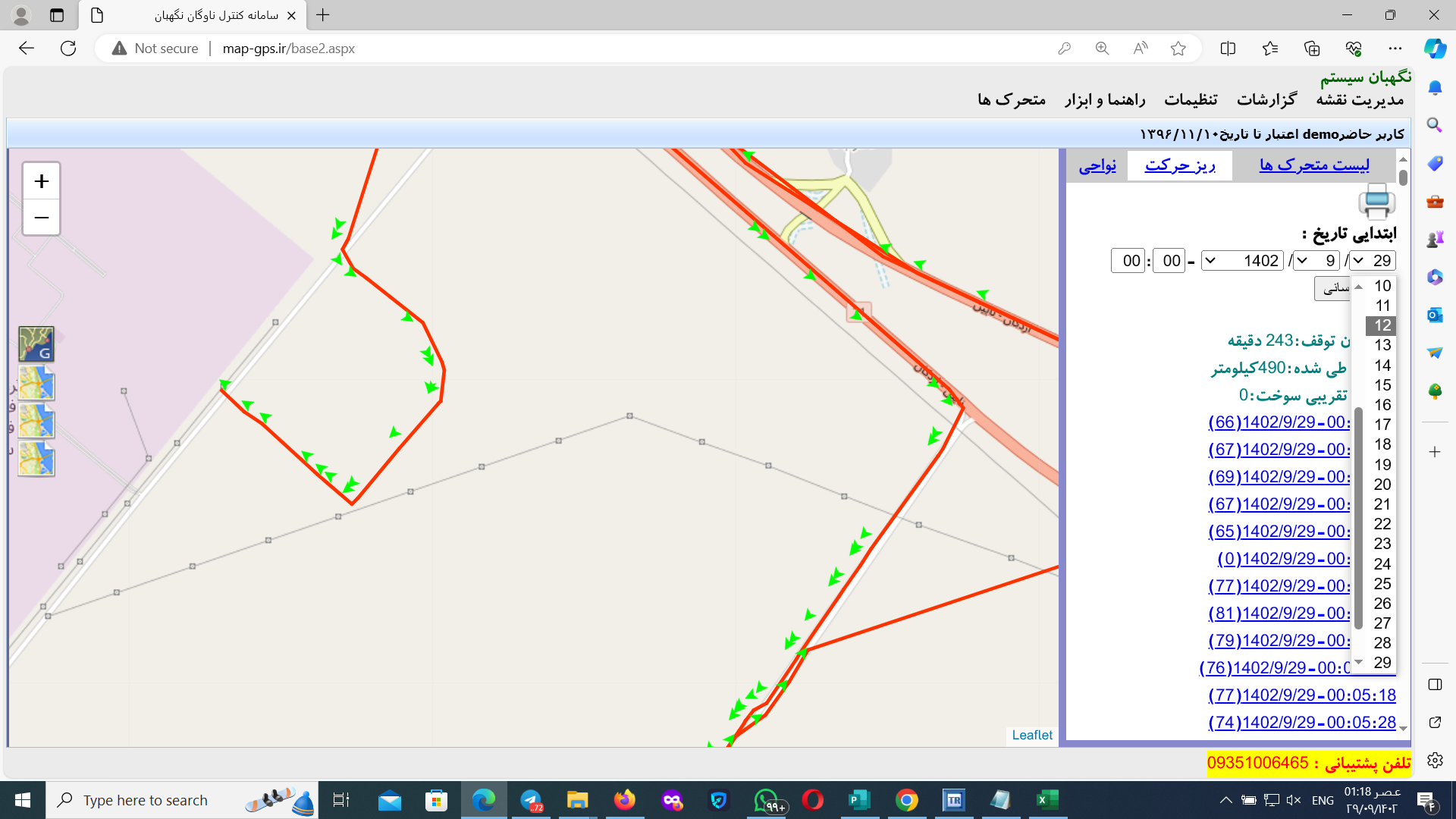The image size is (1456, 819).
Task: Open the (69)1402/9/29 movement record
Action: (x=1279, y=476)
